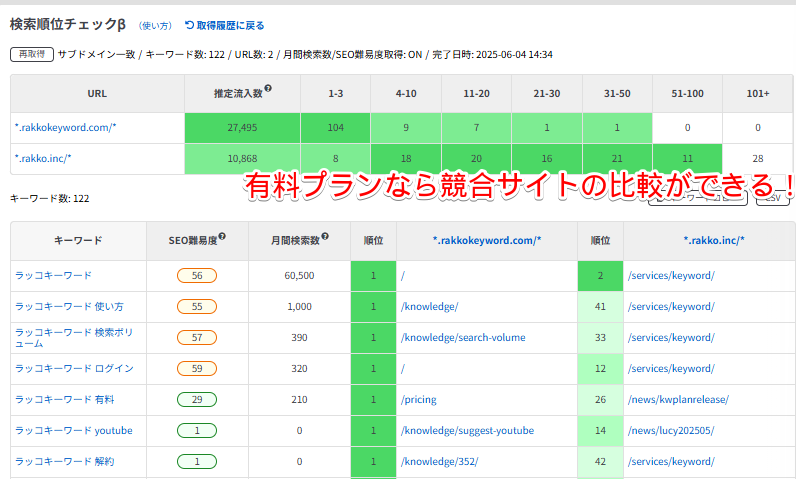Viewport: 809px width, 479px height.
Task: Open keyword ラッコキーワード 検索ボリューム link
Action: tap(74, 338)
